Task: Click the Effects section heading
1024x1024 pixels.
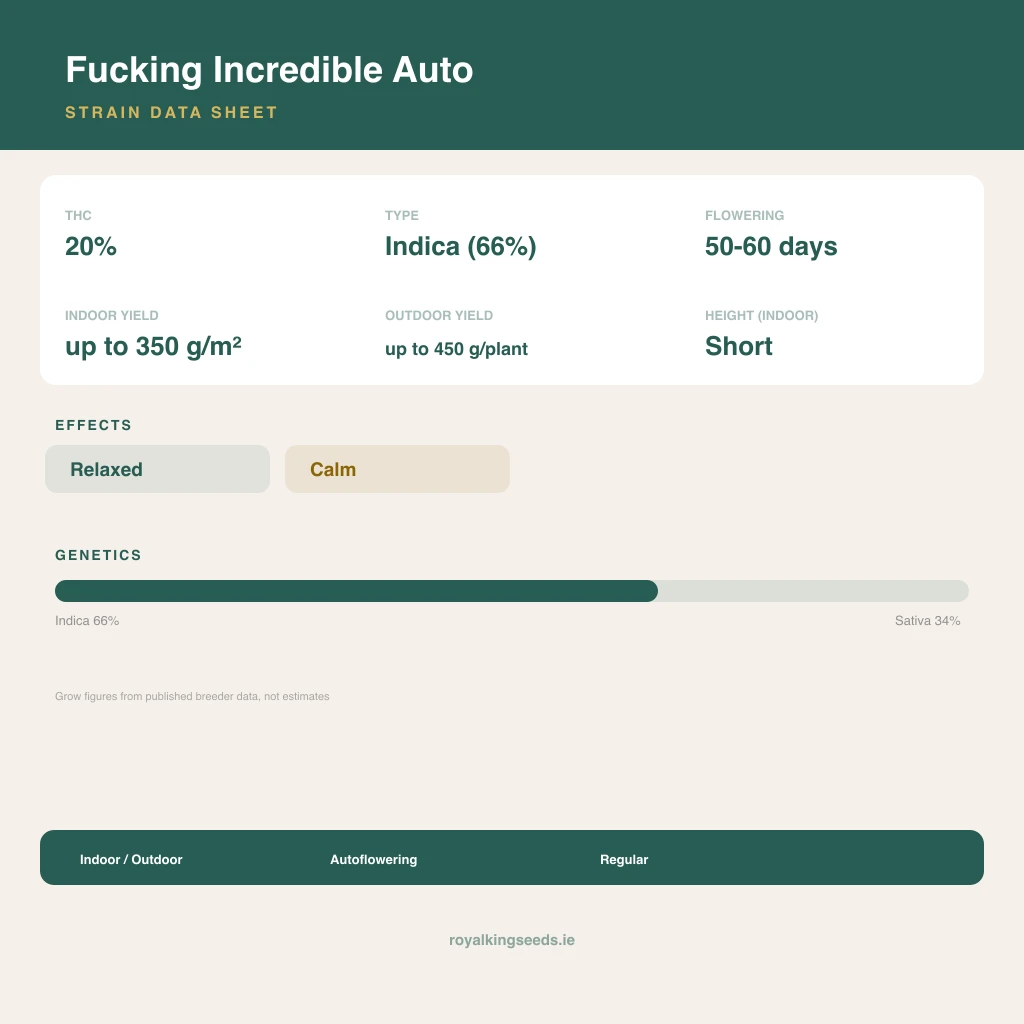Action: 93,425
